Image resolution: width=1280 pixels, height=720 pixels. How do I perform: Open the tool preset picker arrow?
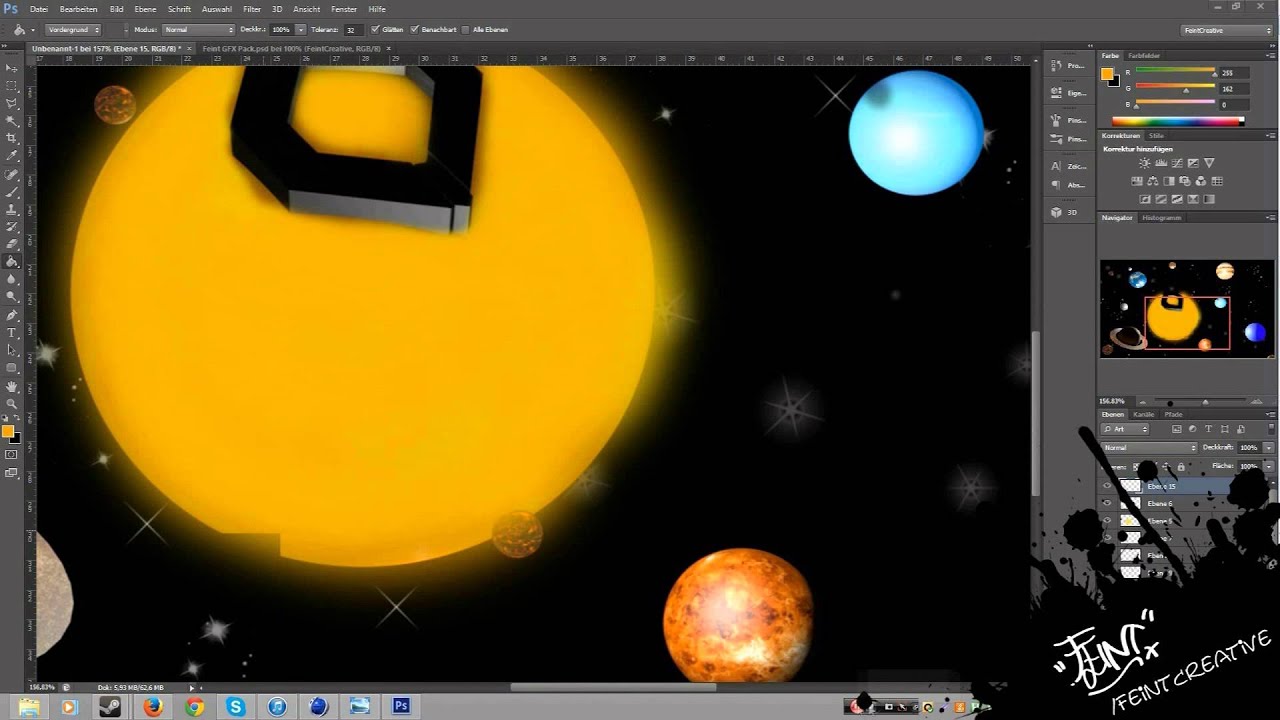pos(32,30)
